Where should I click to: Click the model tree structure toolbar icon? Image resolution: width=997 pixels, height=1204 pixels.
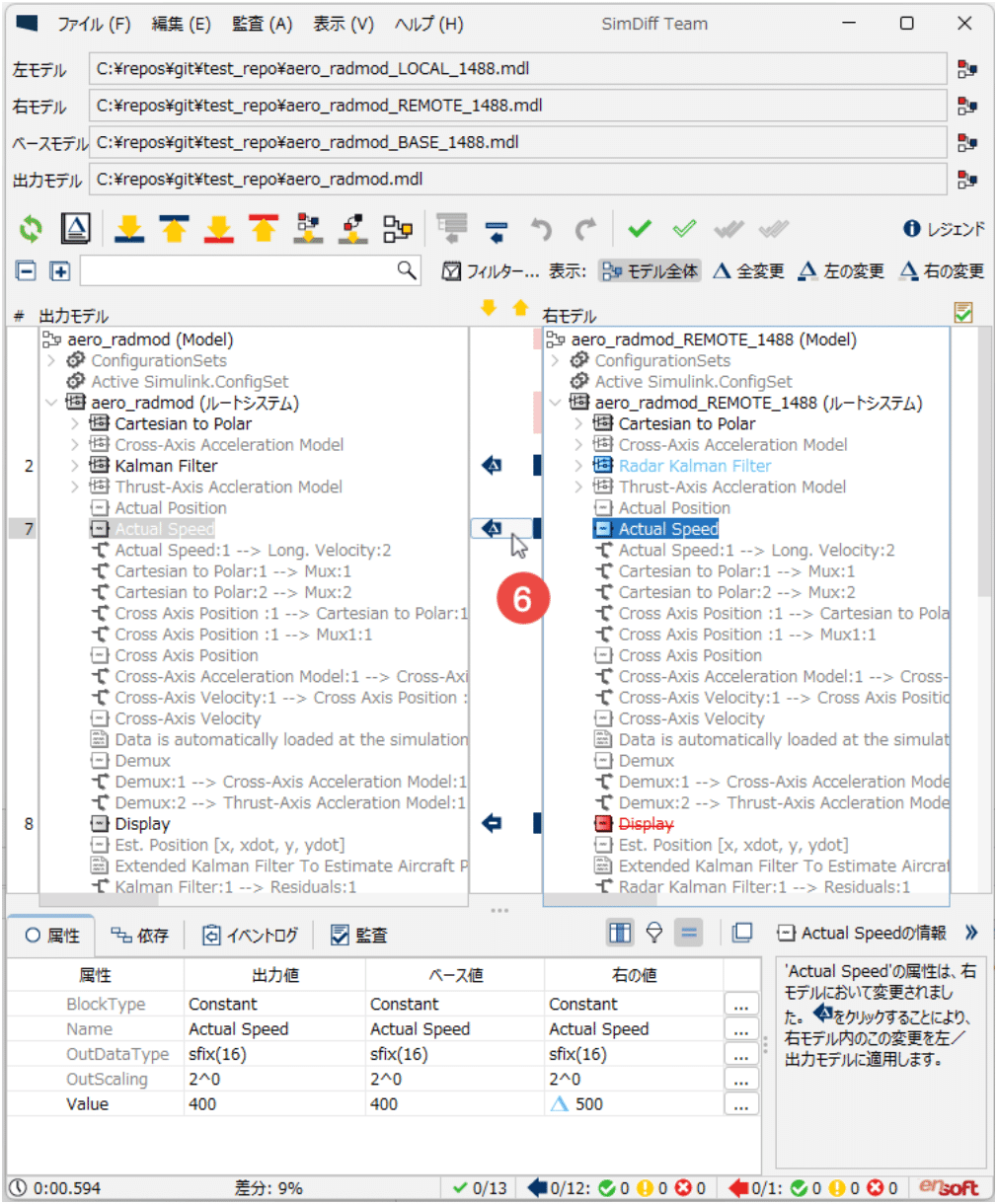pos(398,229)
